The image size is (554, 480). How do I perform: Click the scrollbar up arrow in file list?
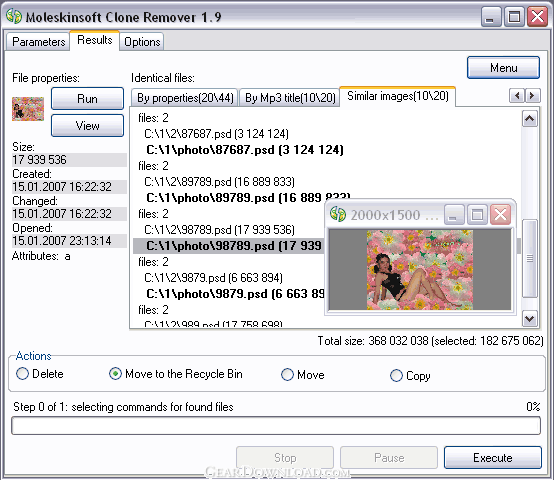(530, 119)
